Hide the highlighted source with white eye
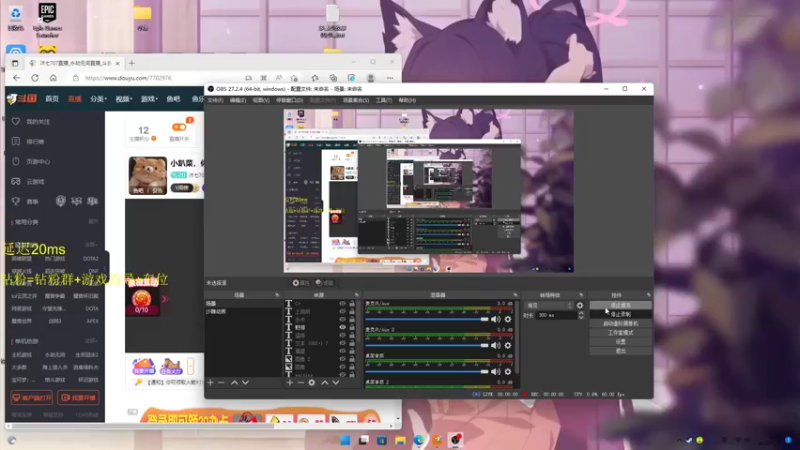The image size is (800, 450). (x=342, y=327)
